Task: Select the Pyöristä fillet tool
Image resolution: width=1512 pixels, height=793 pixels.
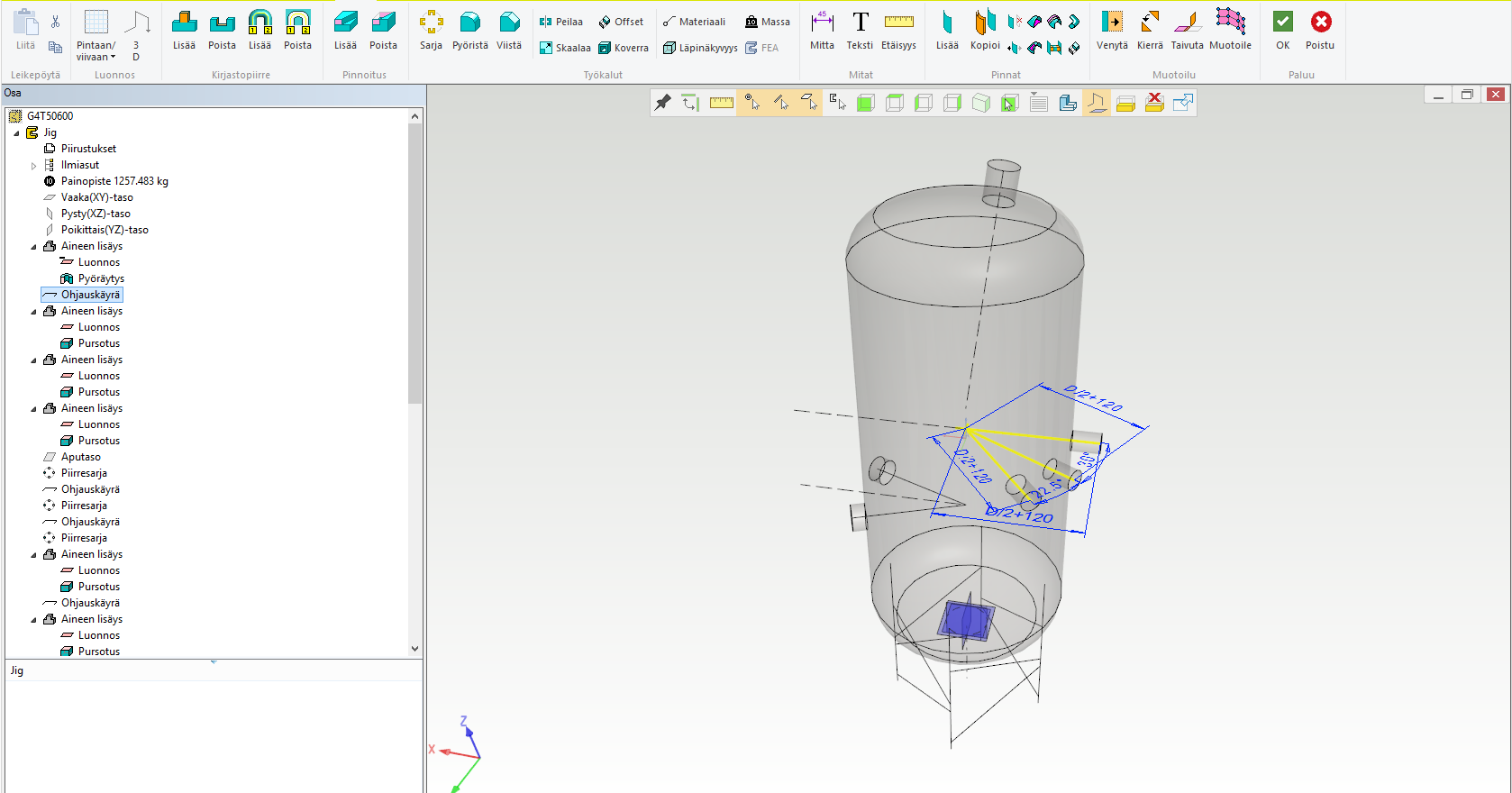Action: point(469,30)
